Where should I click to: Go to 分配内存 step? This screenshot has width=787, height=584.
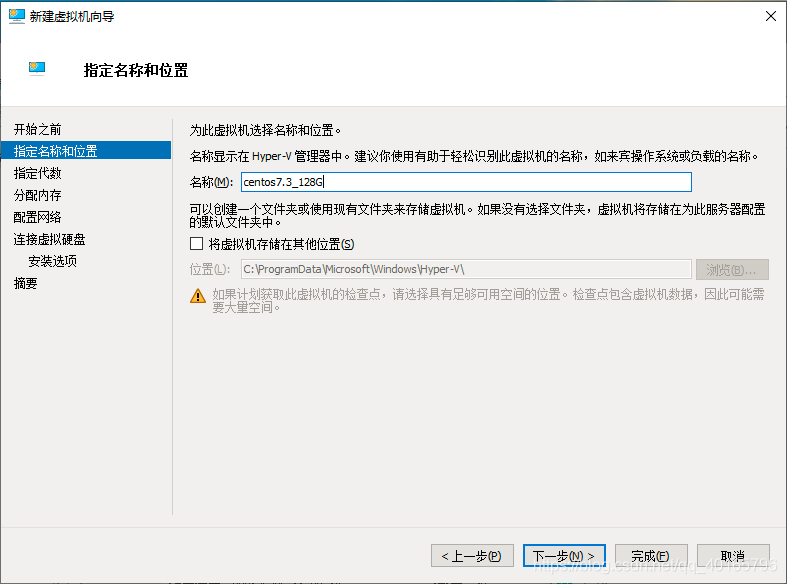click(38, 195)
